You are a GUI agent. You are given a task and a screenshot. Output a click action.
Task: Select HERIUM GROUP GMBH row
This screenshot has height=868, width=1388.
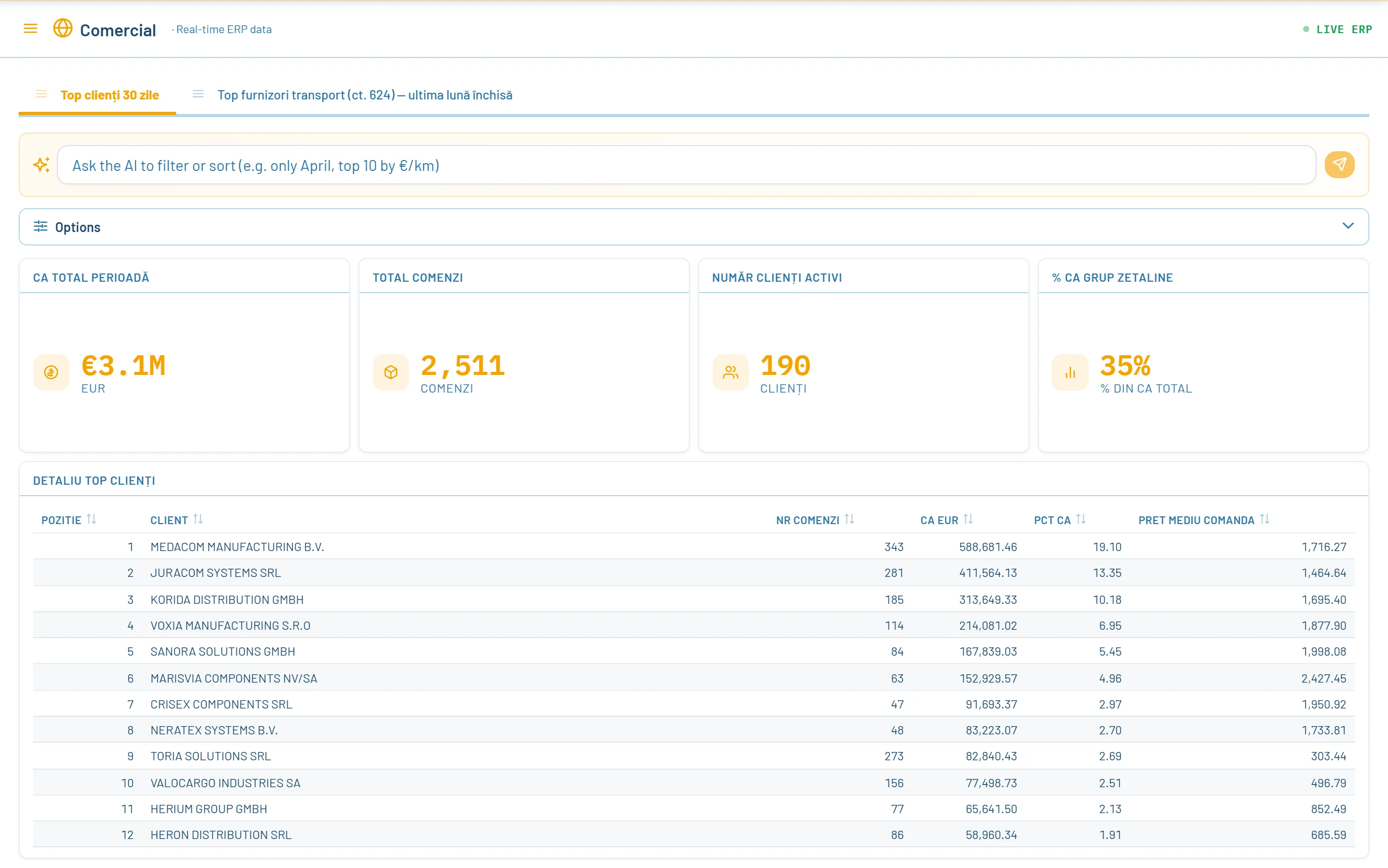coord(693,809)
